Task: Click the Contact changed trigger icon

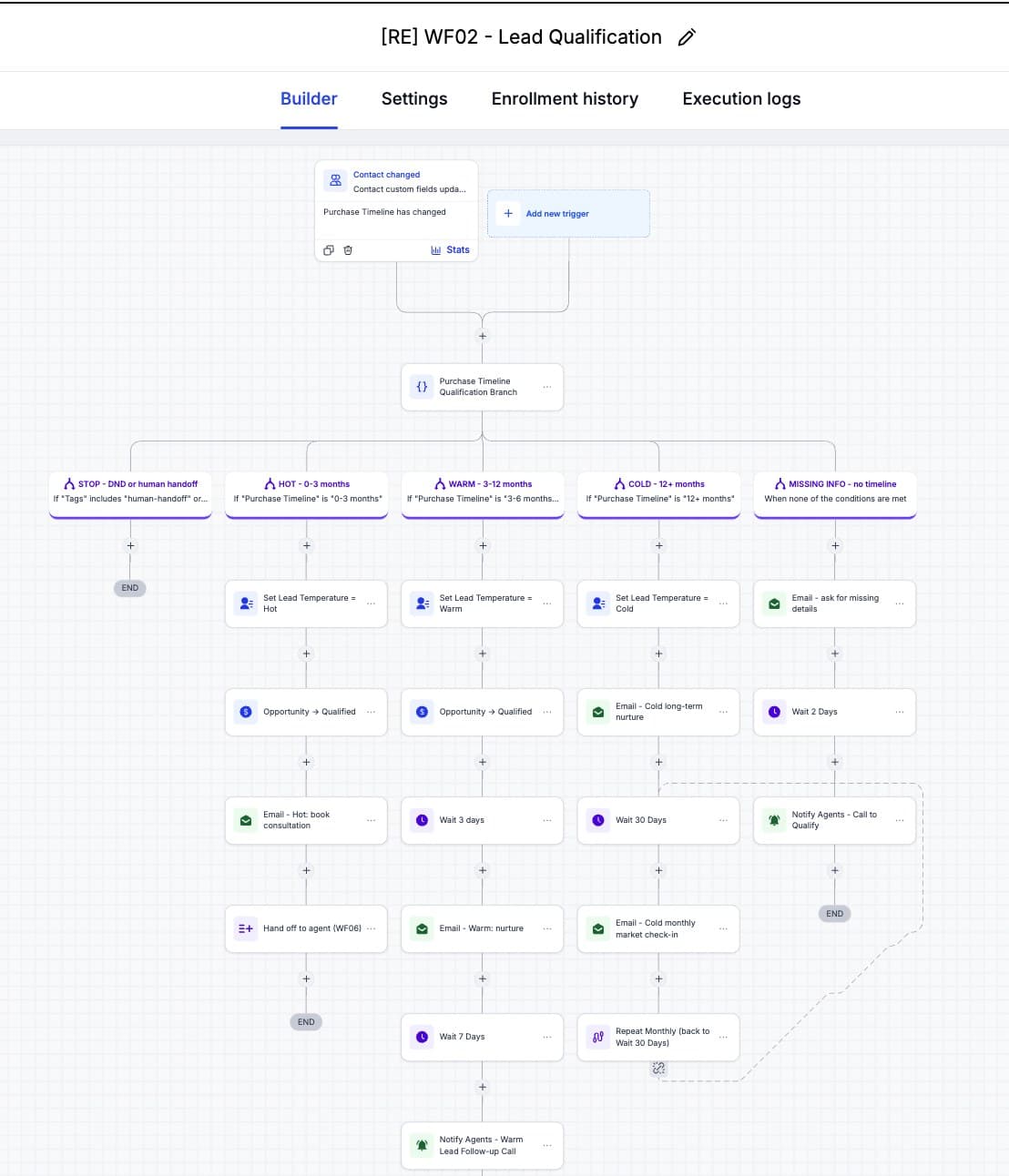Action: click(x=336, y=180)
